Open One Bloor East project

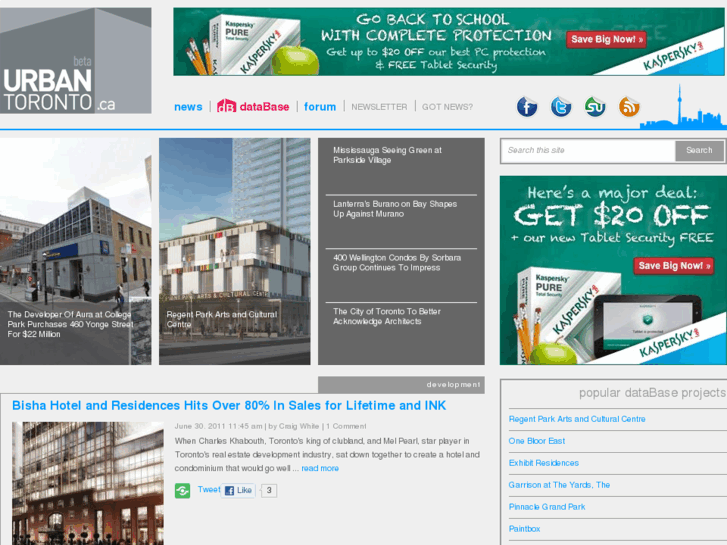(x=536, y=441)
